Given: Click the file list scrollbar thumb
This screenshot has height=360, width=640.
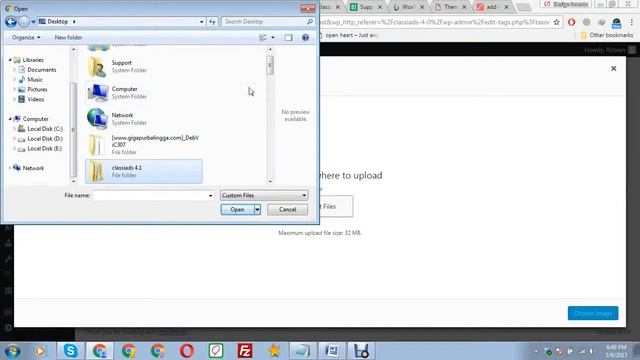Looking at the screenshot, I should click(270, 65).
